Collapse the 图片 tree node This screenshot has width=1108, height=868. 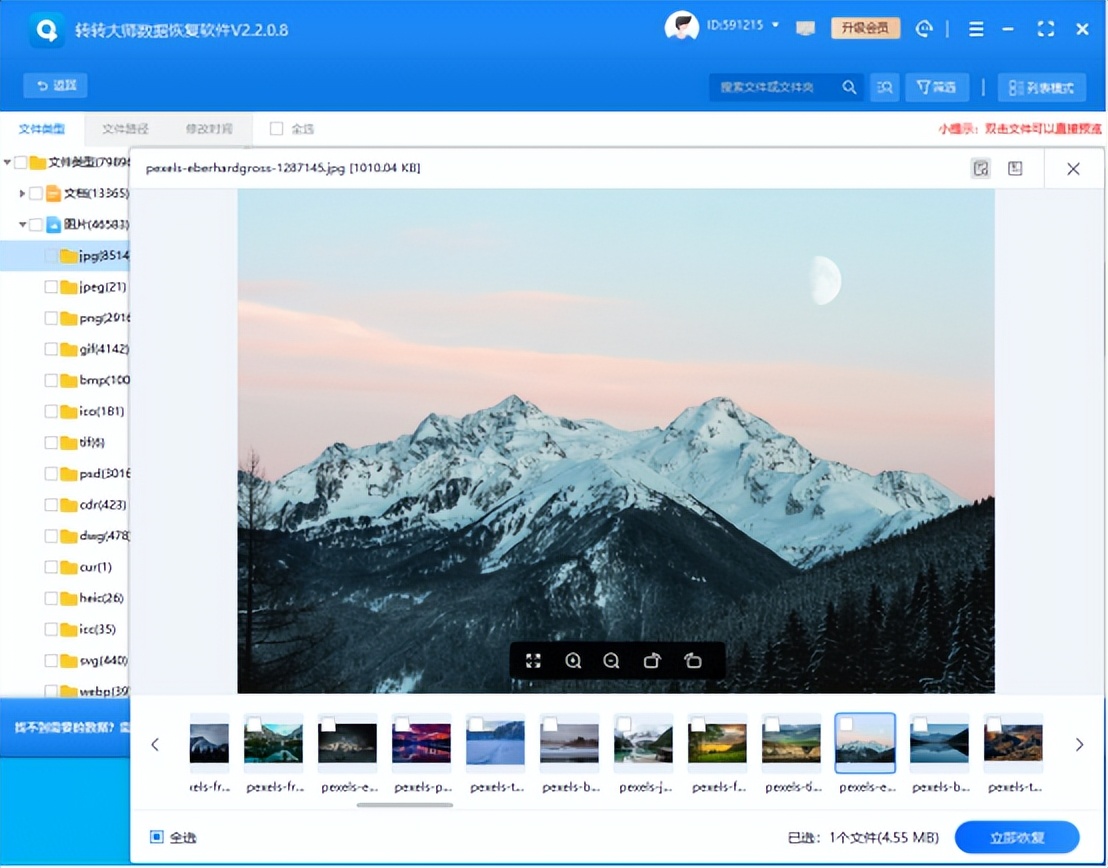click(22, 225)
